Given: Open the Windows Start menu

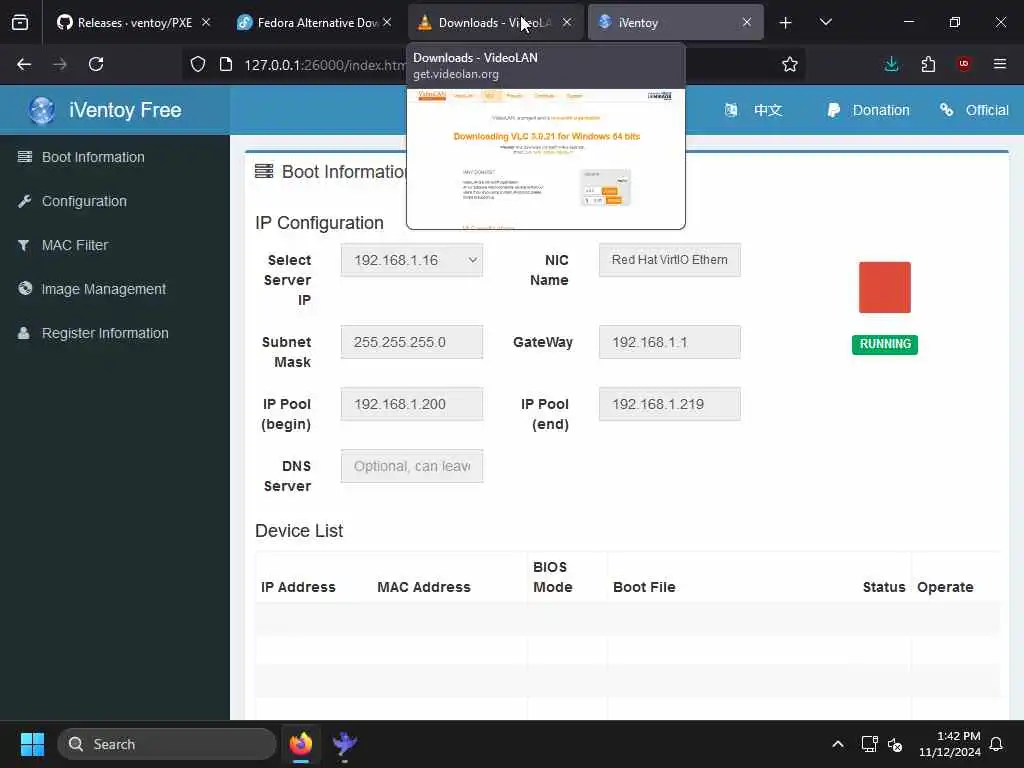Looking at the screenshot, I should click(32, 744).
